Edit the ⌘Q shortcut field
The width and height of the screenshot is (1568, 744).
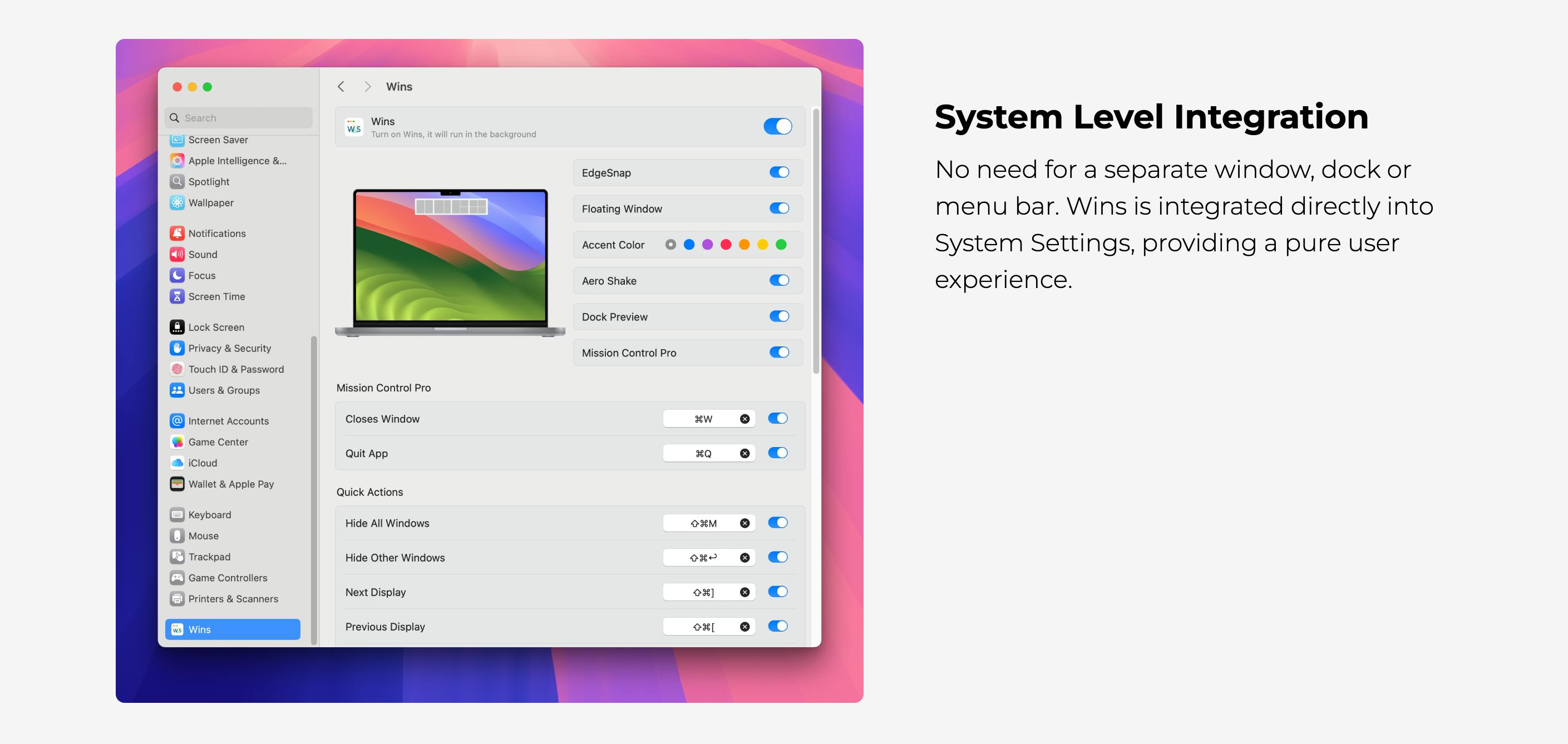709,453
